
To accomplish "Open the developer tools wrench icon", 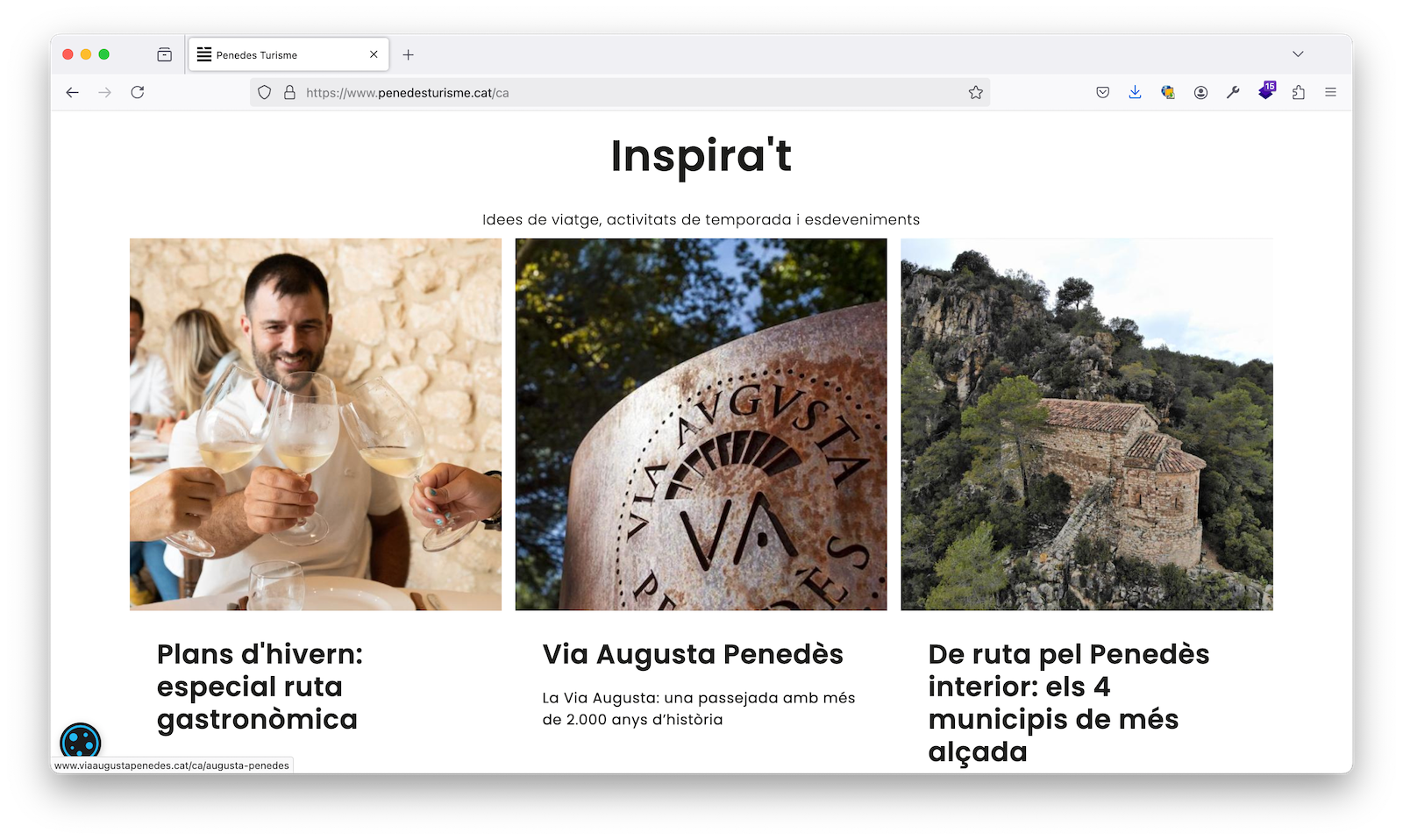I will (1233, 92).
